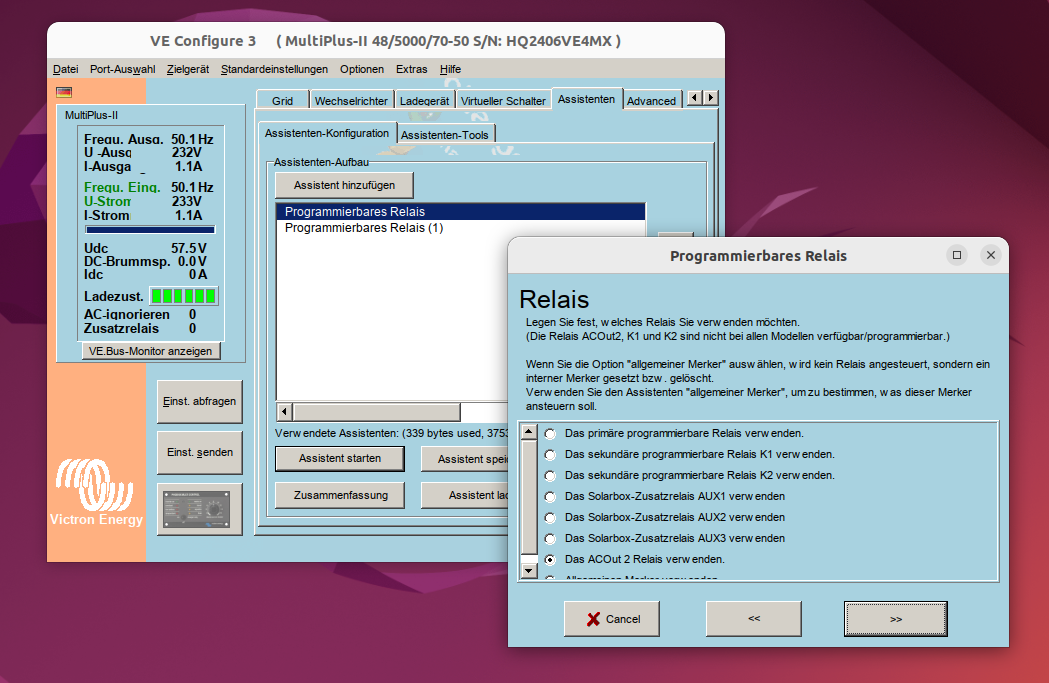Open the Assistenten-Konfiguration sub-tab

tap(326, 133)
